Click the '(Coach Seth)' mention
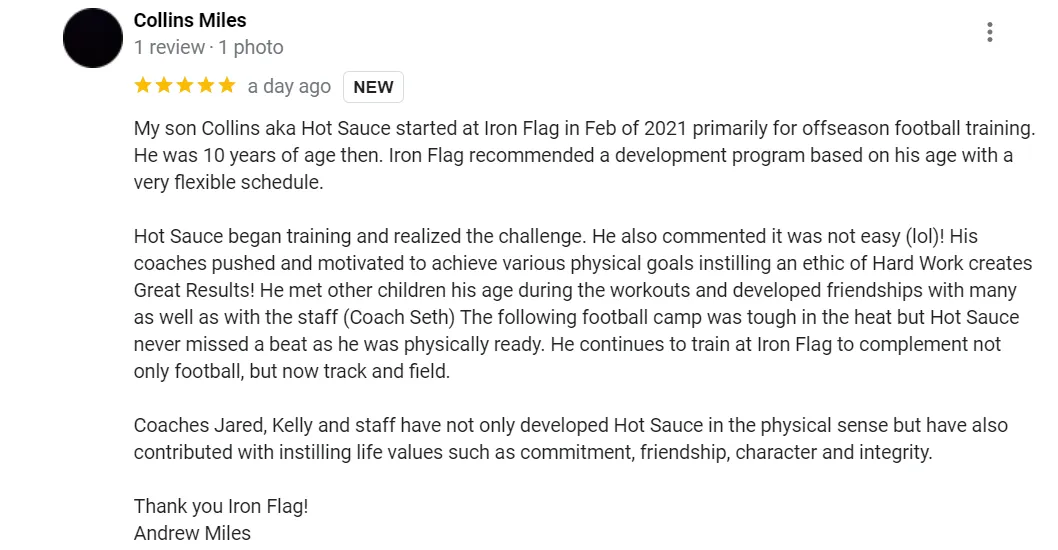1058x550 pixels. tap(402, 317)
